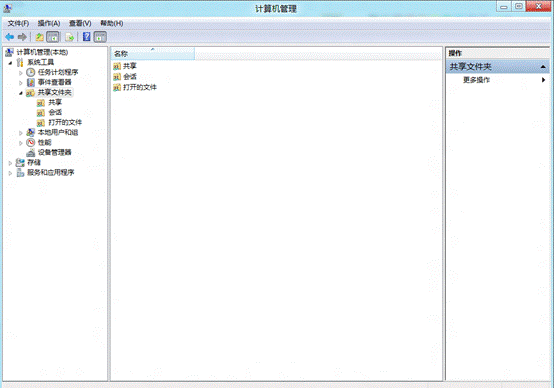Open the 帮助(H) menu

(112, 23)
